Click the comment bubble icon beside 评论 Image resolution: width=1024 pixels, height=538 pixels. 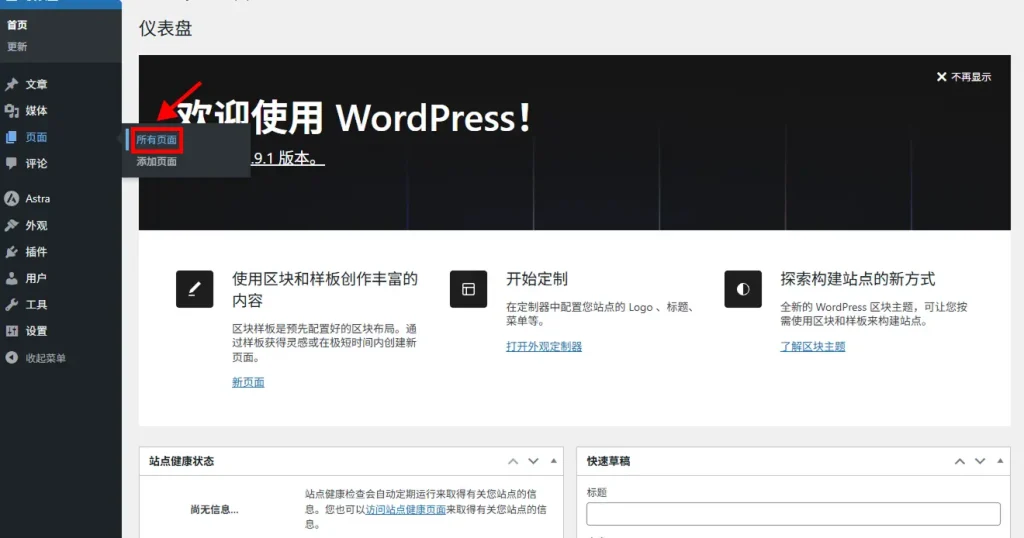tap(12, 163)
